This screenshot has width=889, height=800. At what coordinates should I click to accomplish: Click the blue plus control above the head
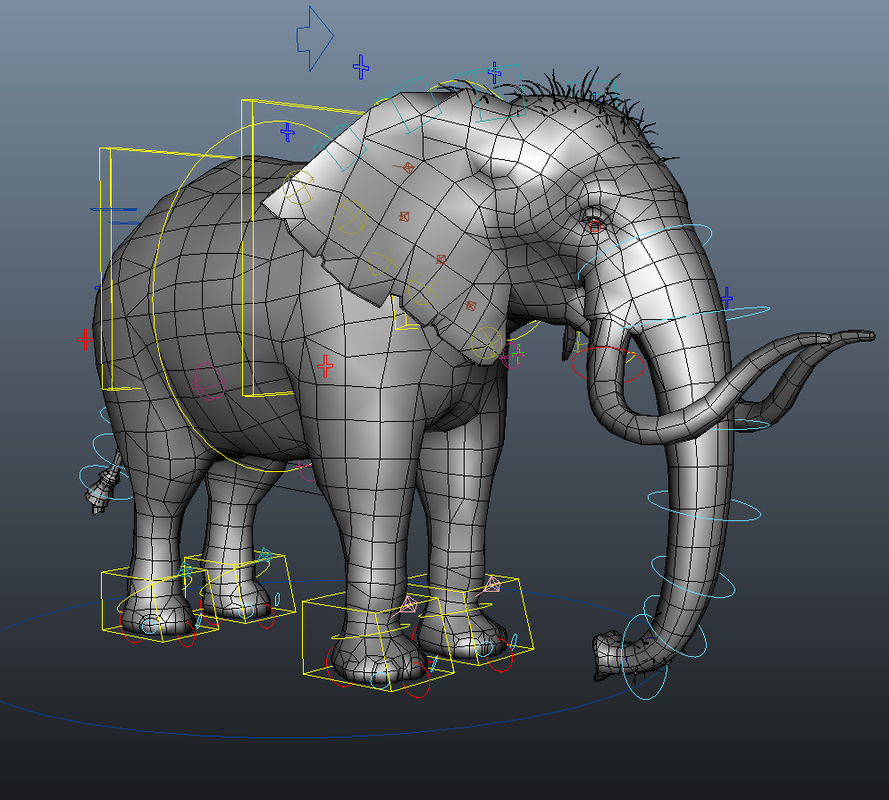click(x=492, y=72)
